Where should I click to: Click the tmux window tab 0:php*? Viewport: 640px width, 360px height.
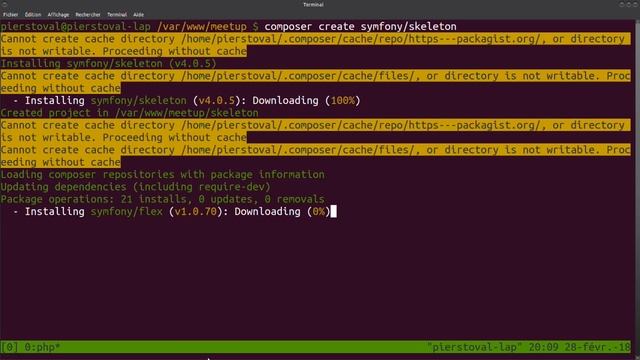coord(42,347)
